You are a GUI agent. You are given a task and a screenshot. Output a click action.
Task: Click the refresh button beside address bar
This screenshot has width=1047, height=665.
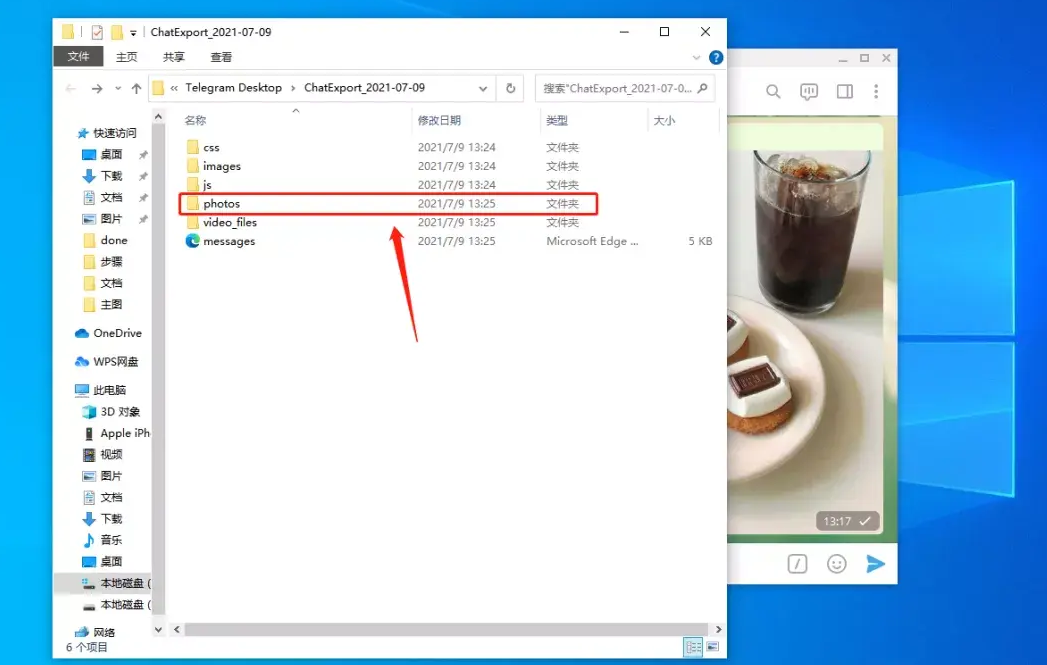point(510,88)
